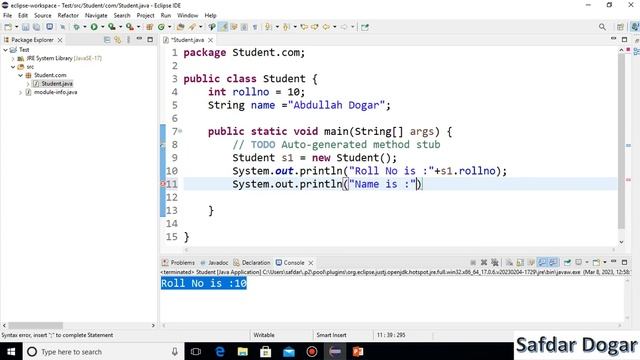Image resolution: width=640 pixels, height=360 pixels.
Task: Collapse the Test project node
Action: point(5,50)
